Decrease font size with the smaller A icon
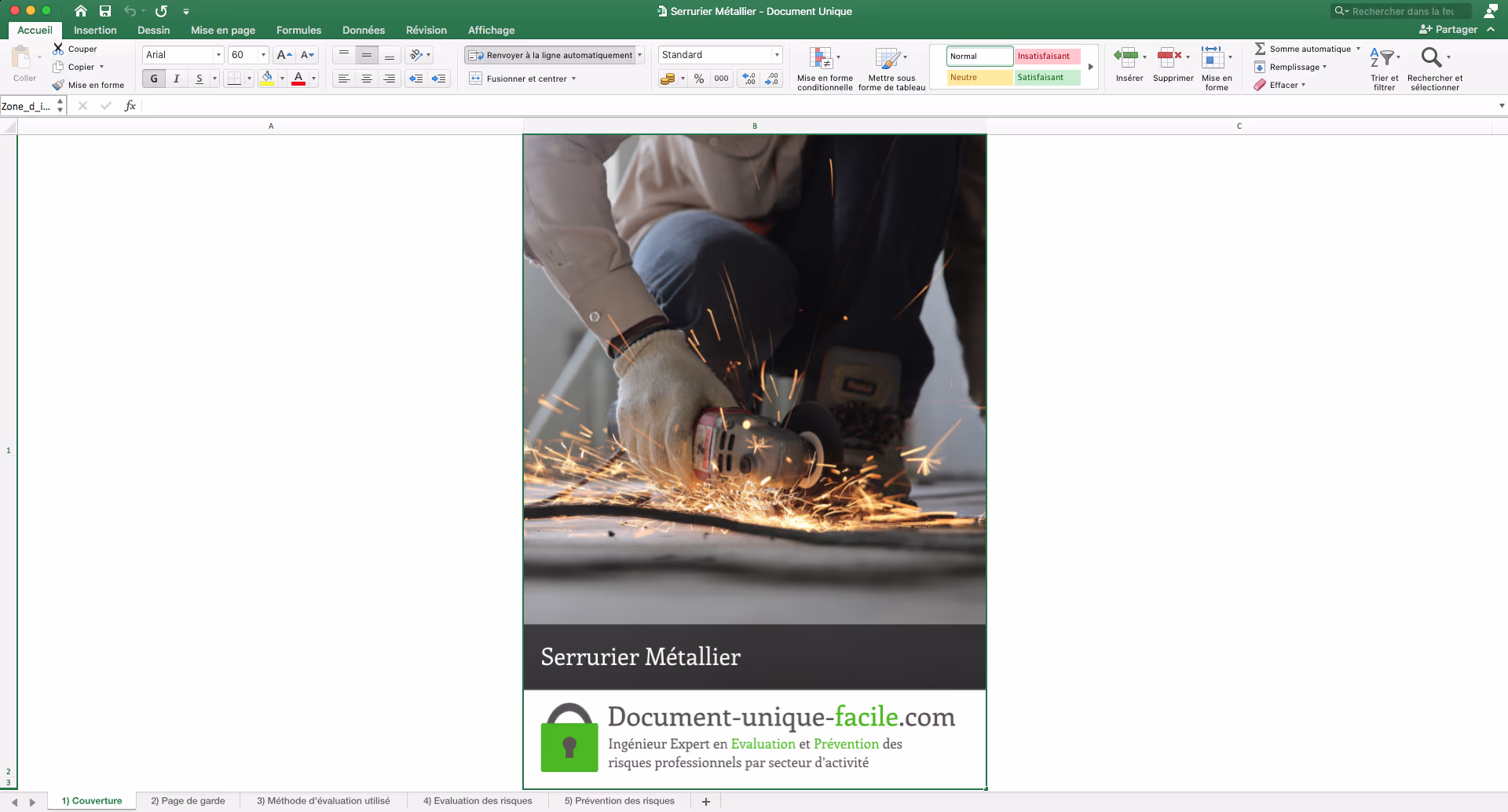 pos(307,55)
